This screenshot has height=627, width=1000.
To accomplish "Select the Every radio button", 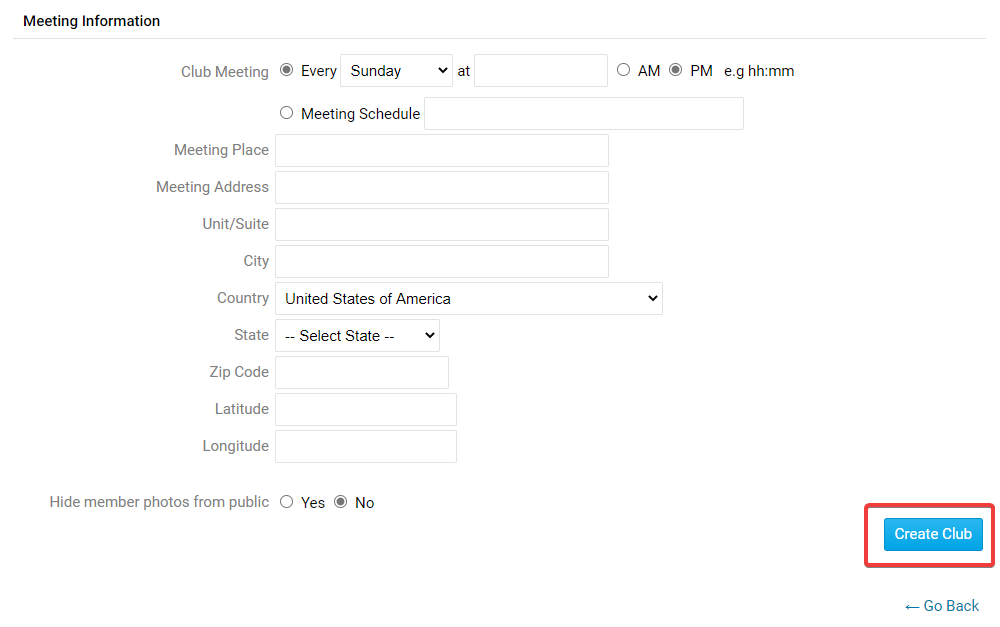I will coord(287,71).
